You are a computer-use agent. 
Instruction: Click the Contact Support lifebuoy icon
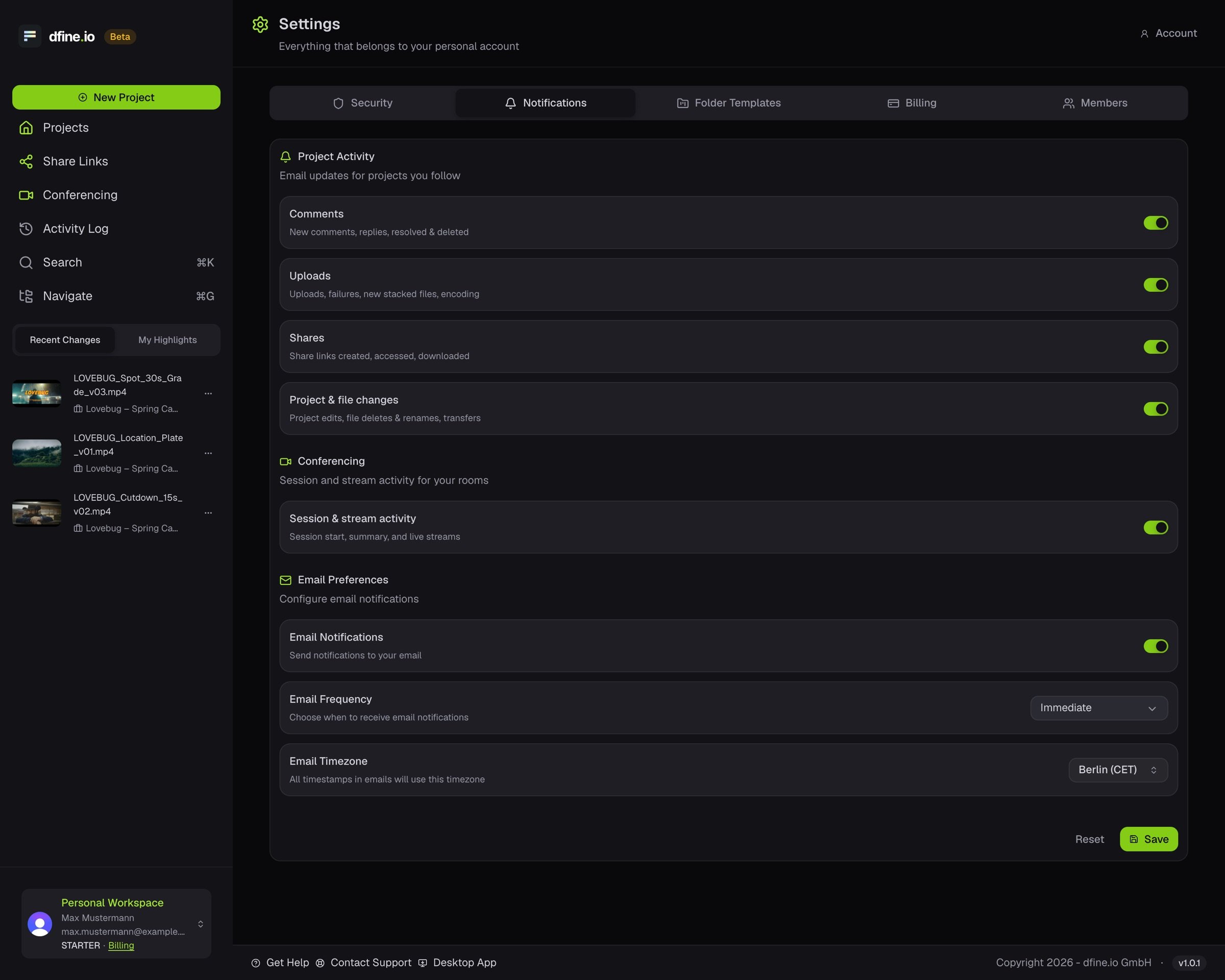tap(320, 963)
